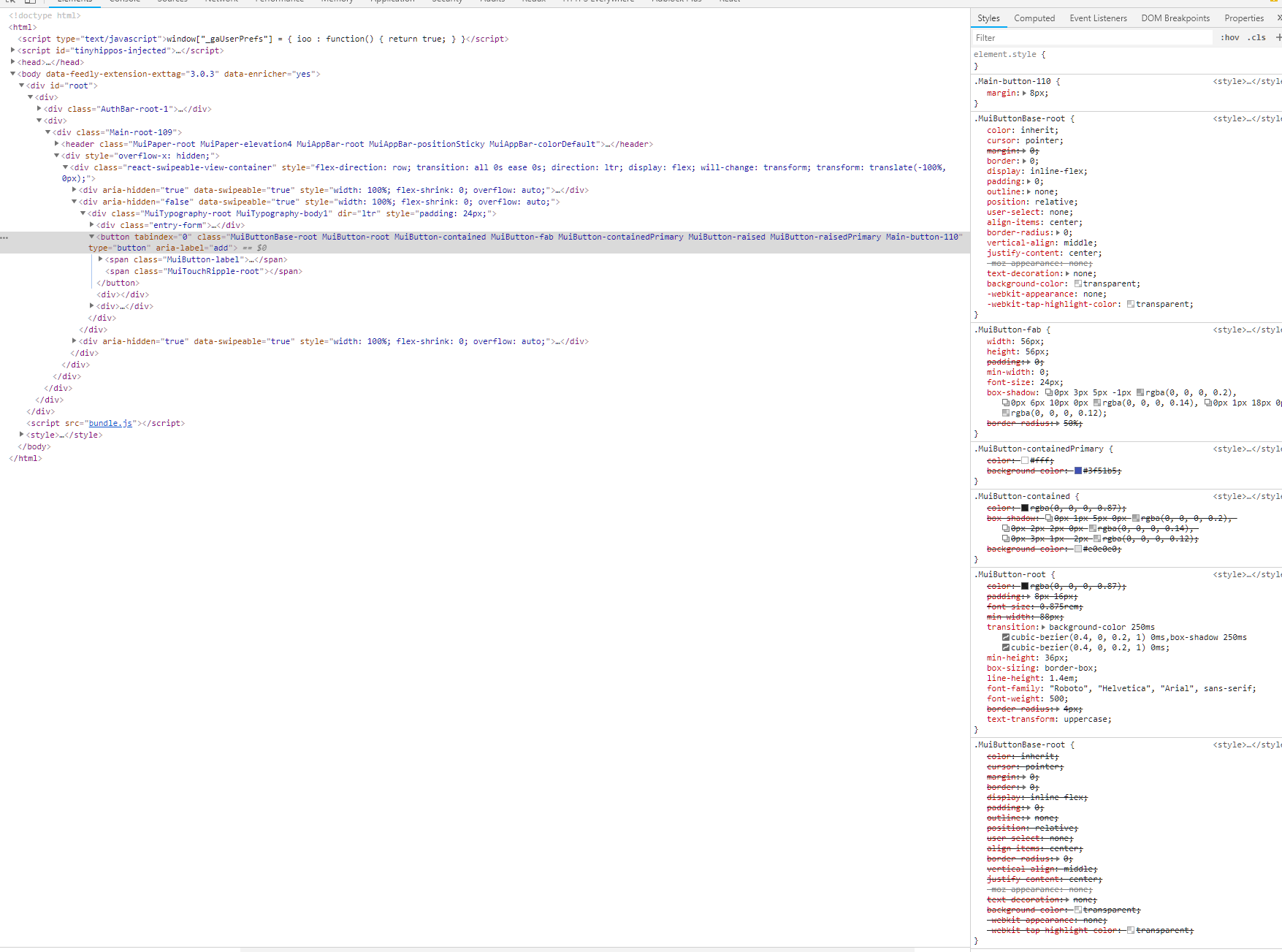Screen dimensions: 1282x952
Task: Expand the head element node
Action: pos(12,62)
